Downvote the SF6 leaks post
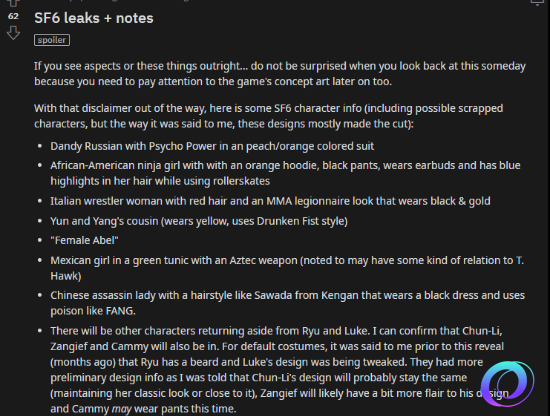This screenshot has width=550, height=416. (13, 33)
